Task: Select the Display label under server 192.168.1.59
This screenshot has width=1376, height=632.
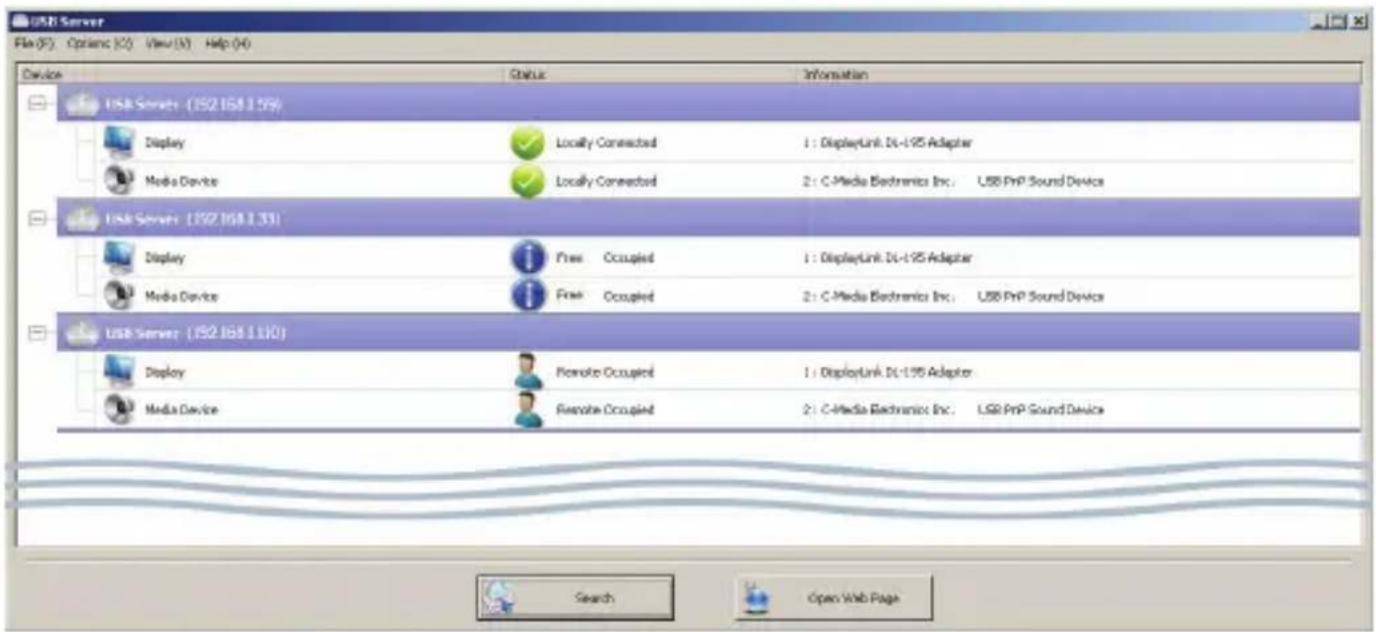Action: coord(165,143)
